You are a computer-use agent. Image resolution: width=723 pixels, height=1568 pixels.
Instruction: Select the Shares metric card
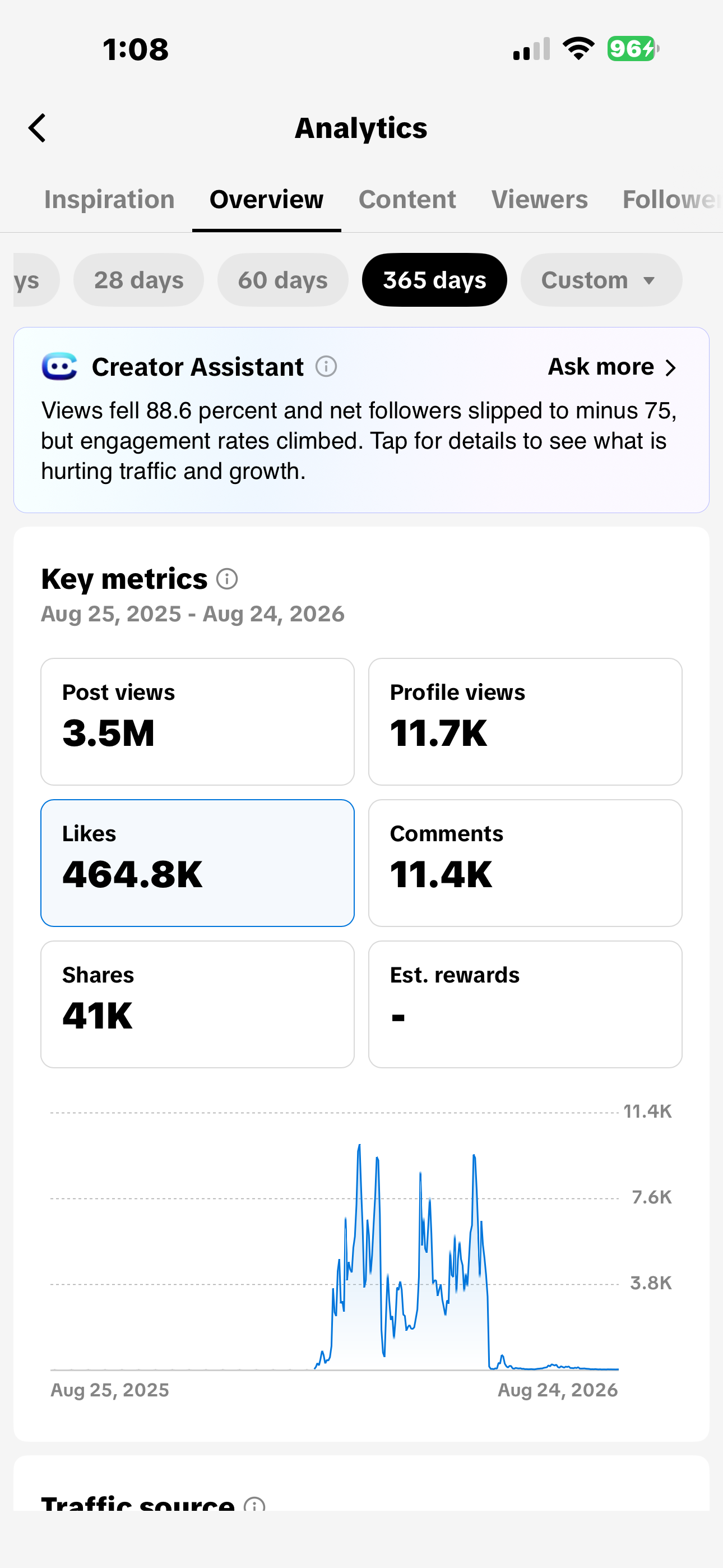(198, 1004)
